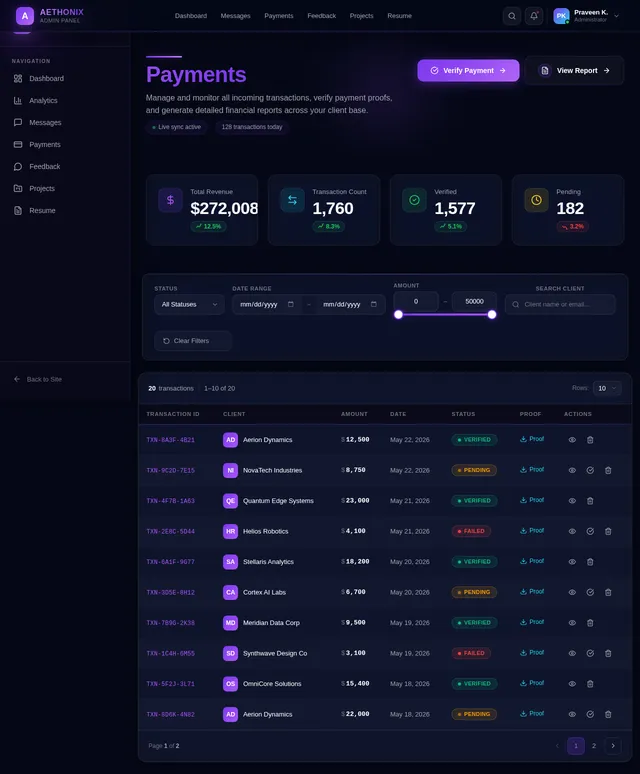This screenshot has width=640, height=774.
Task: Click the PK user avatar
Action: coord(561,16)
